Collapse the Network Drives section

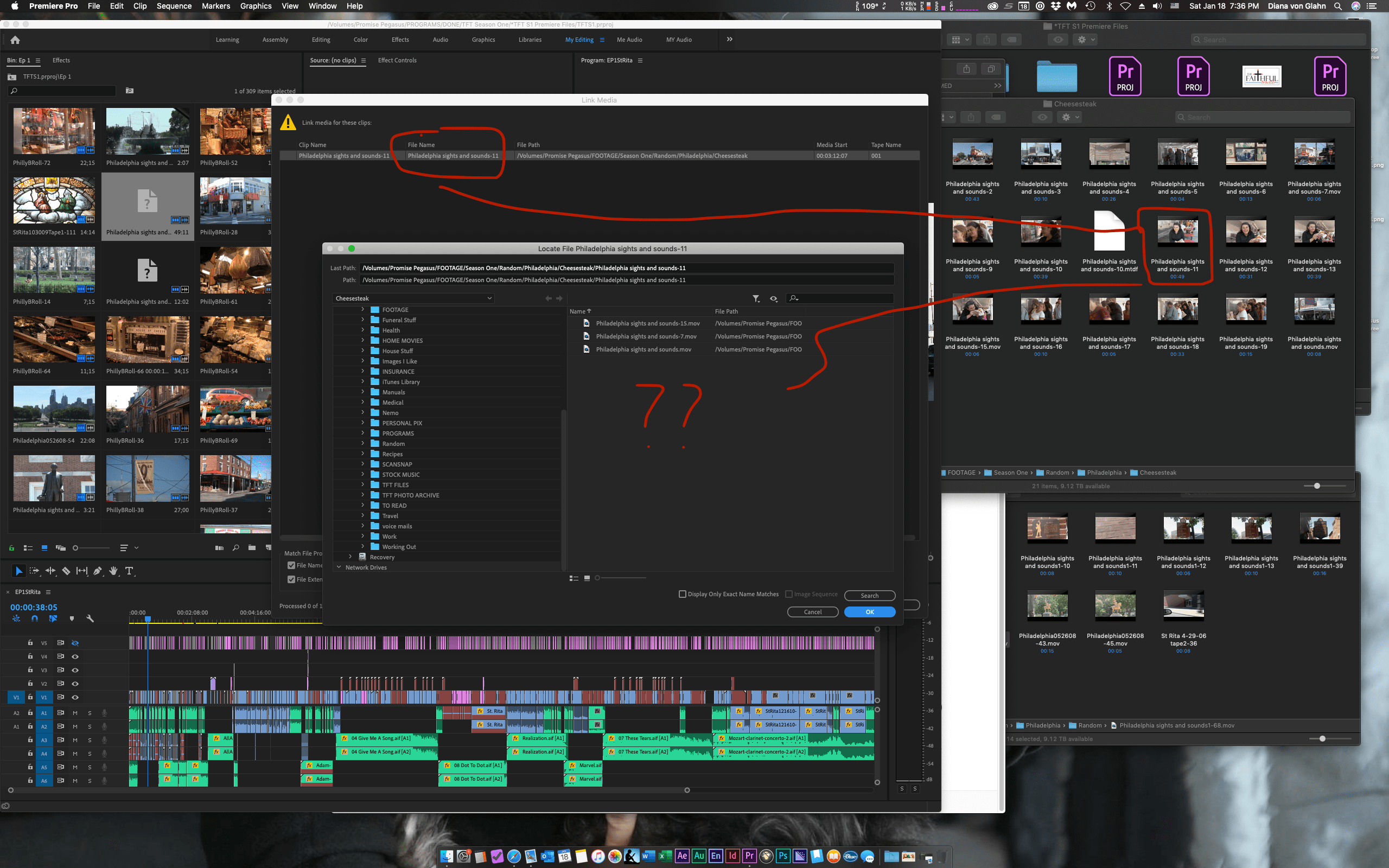coord(339,567)
